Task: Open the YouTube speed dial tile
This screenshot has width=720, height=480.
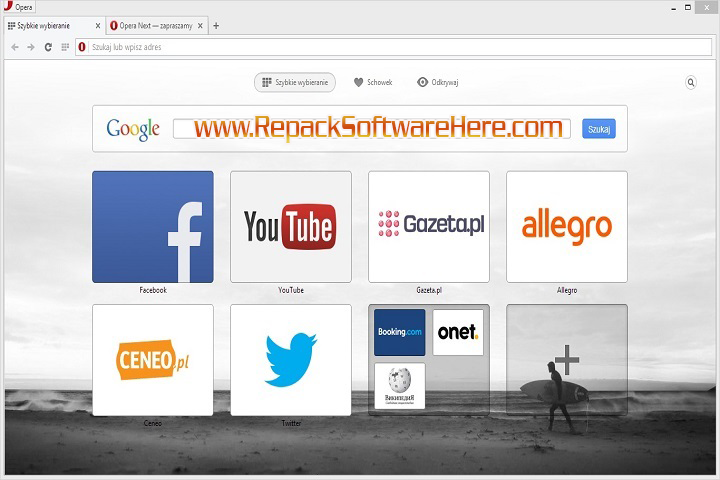Action: click(291, 227)
